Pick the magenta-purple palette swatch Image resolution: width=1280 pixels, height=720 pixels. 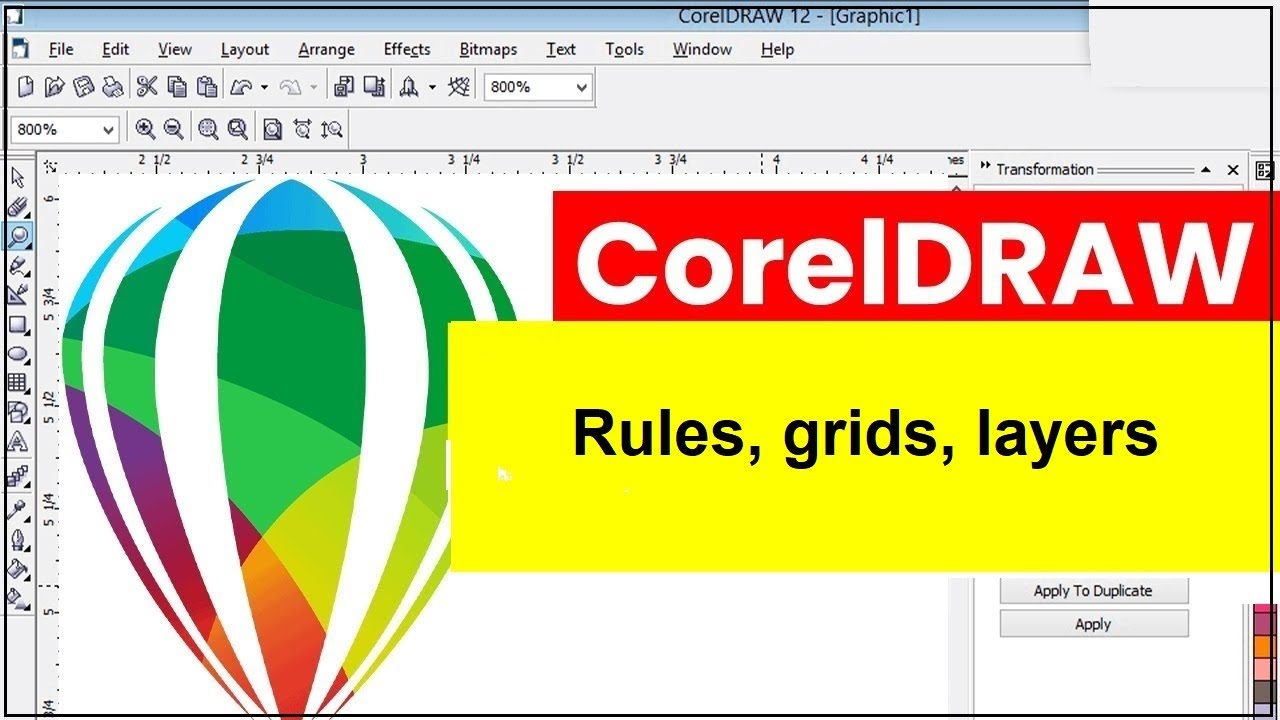coord(1264,624)
